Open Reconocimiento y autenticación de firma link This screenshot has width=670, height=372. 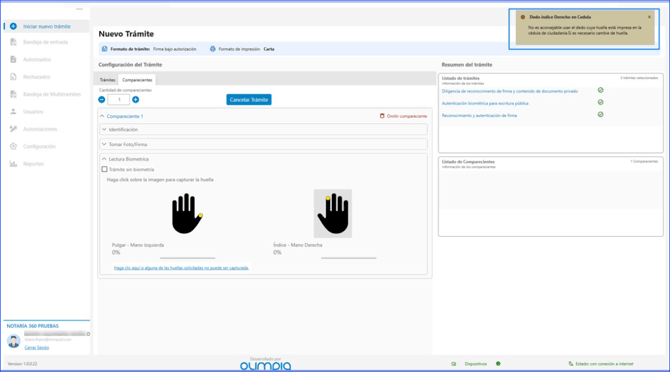[x=479, y=115]
